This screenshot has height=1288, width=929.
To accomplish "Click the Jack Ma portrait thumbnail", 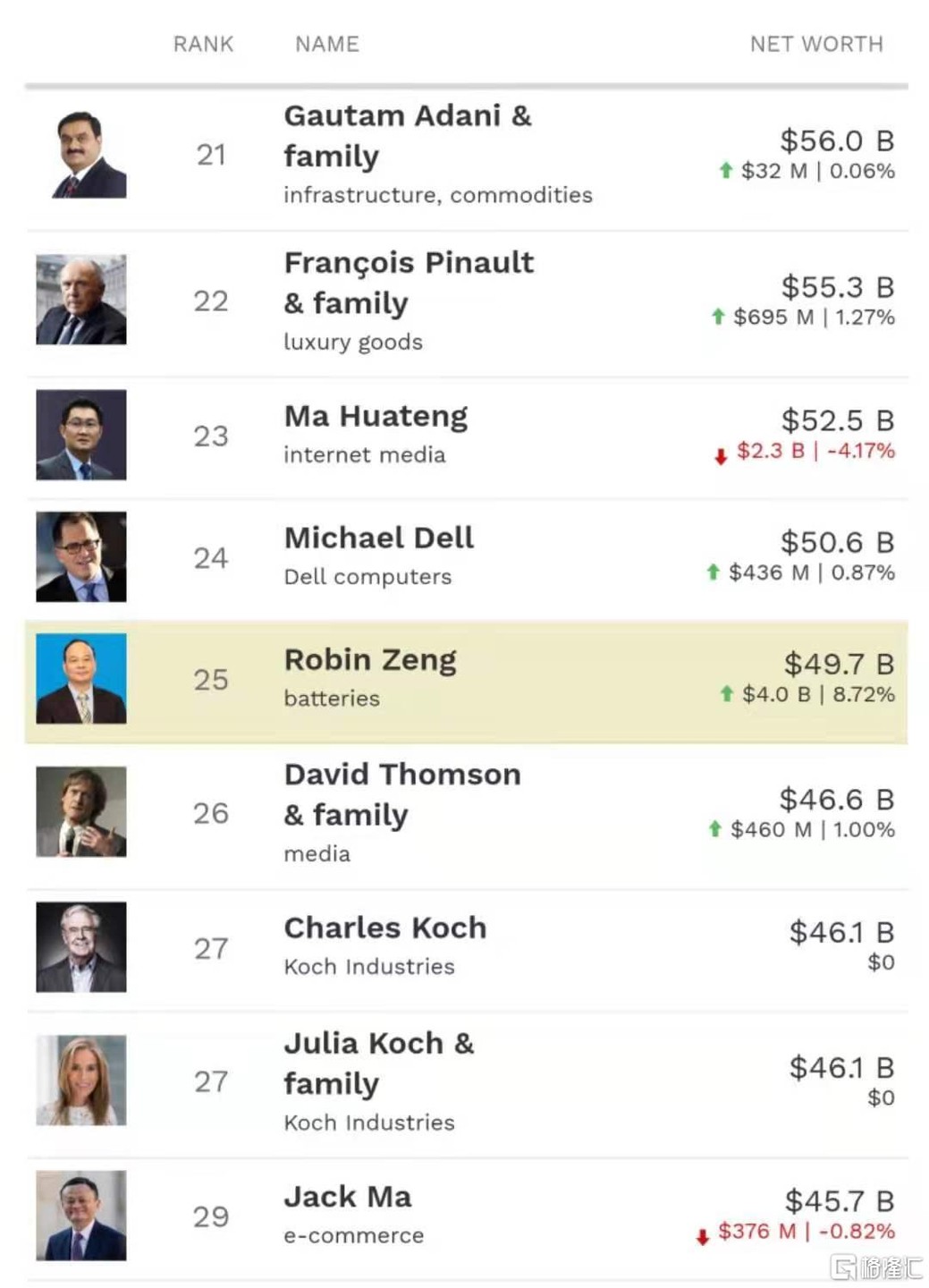I will (81, 1216).
